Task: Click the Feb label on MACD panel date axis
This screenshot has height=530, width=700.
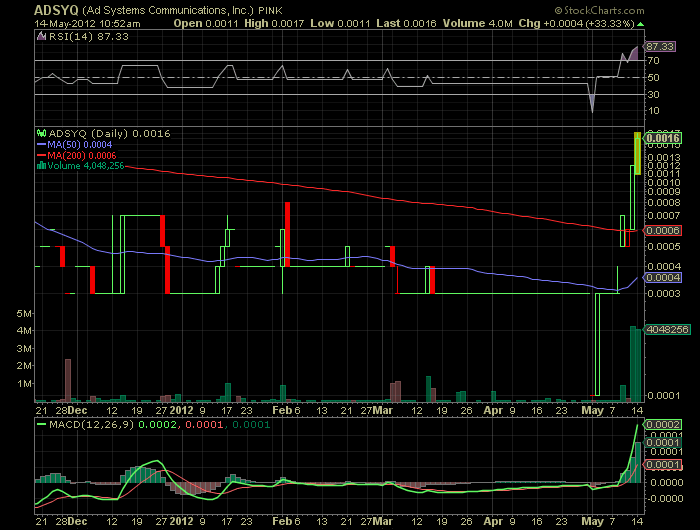Action: [x=283, y=521]
